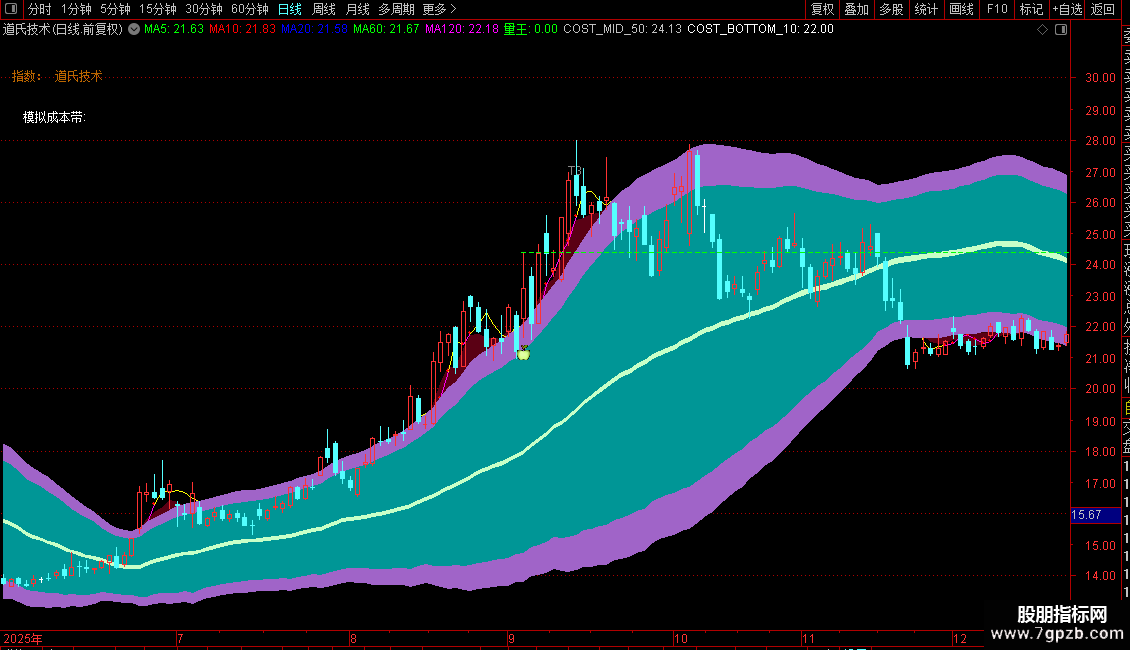
Task: Click the month 10 timeline marker
Action: [681, 638]
